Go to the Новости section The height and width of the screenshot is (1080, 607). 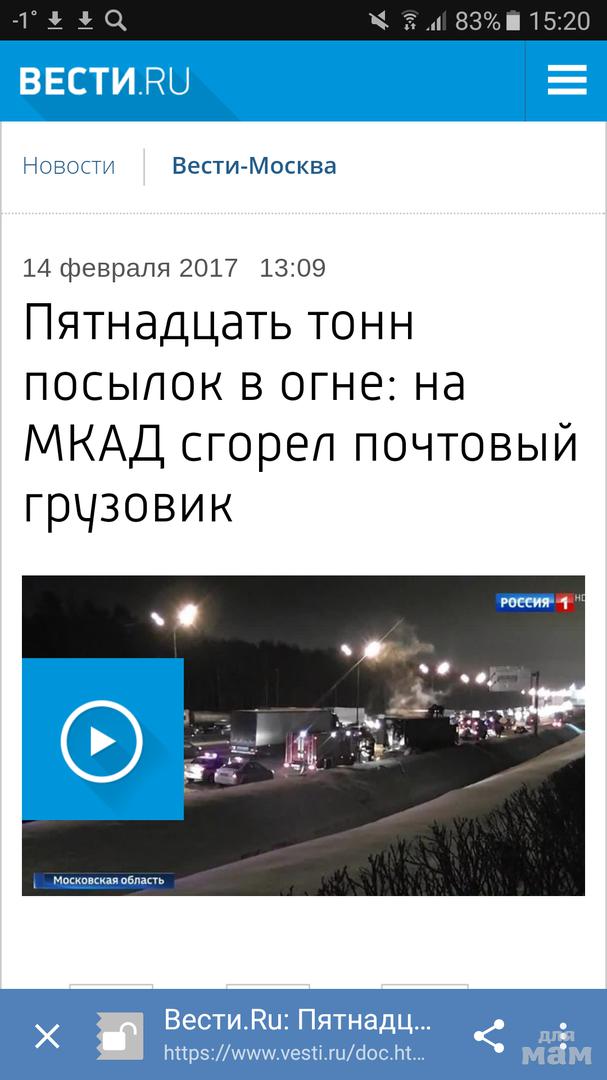tap(69, 166)
